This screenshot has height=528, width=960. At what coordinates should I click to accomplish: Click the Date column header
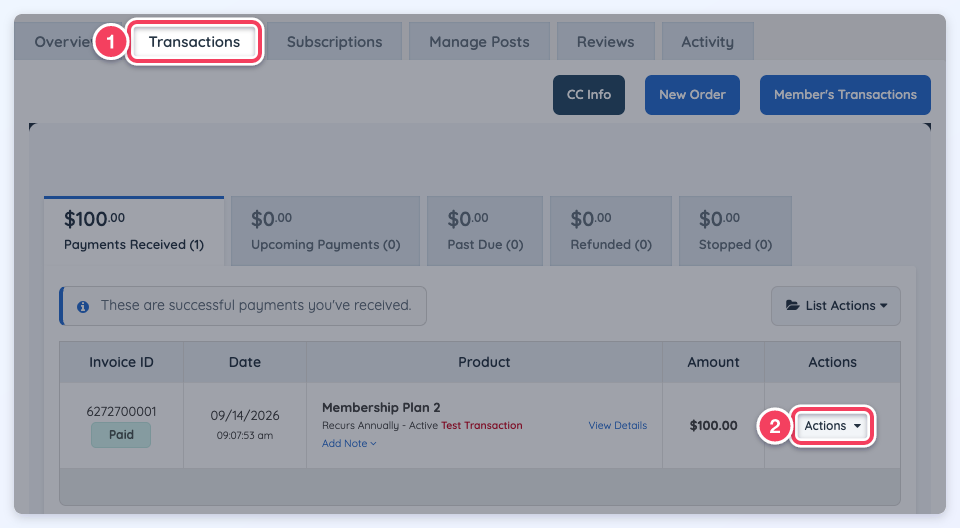click(245, 362)
